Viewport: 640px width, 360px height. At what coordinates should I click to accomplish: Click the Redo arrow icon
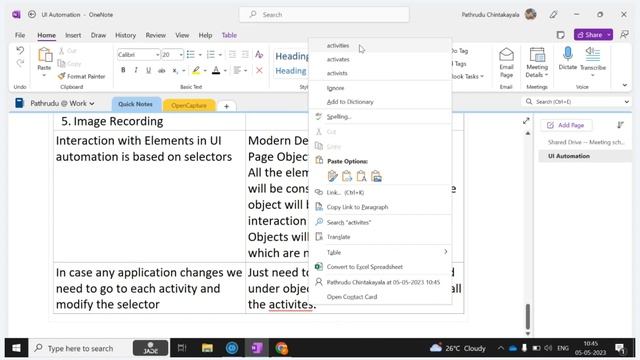coord(20,63)
